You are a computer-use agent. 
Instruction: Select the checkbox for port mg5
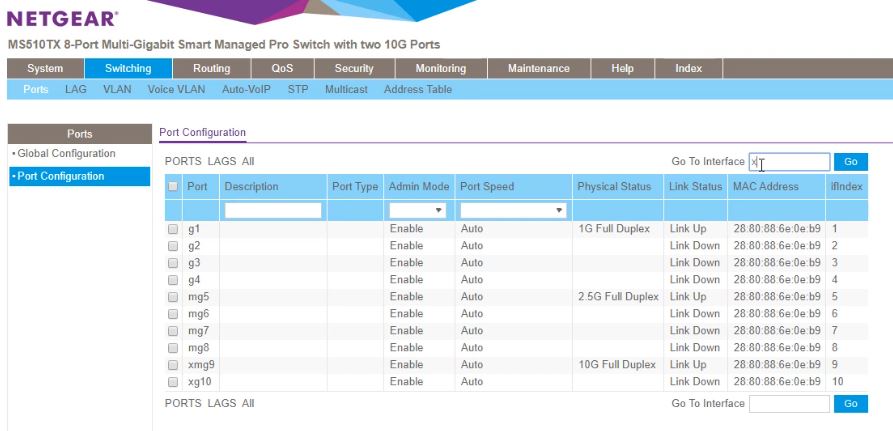173,297
